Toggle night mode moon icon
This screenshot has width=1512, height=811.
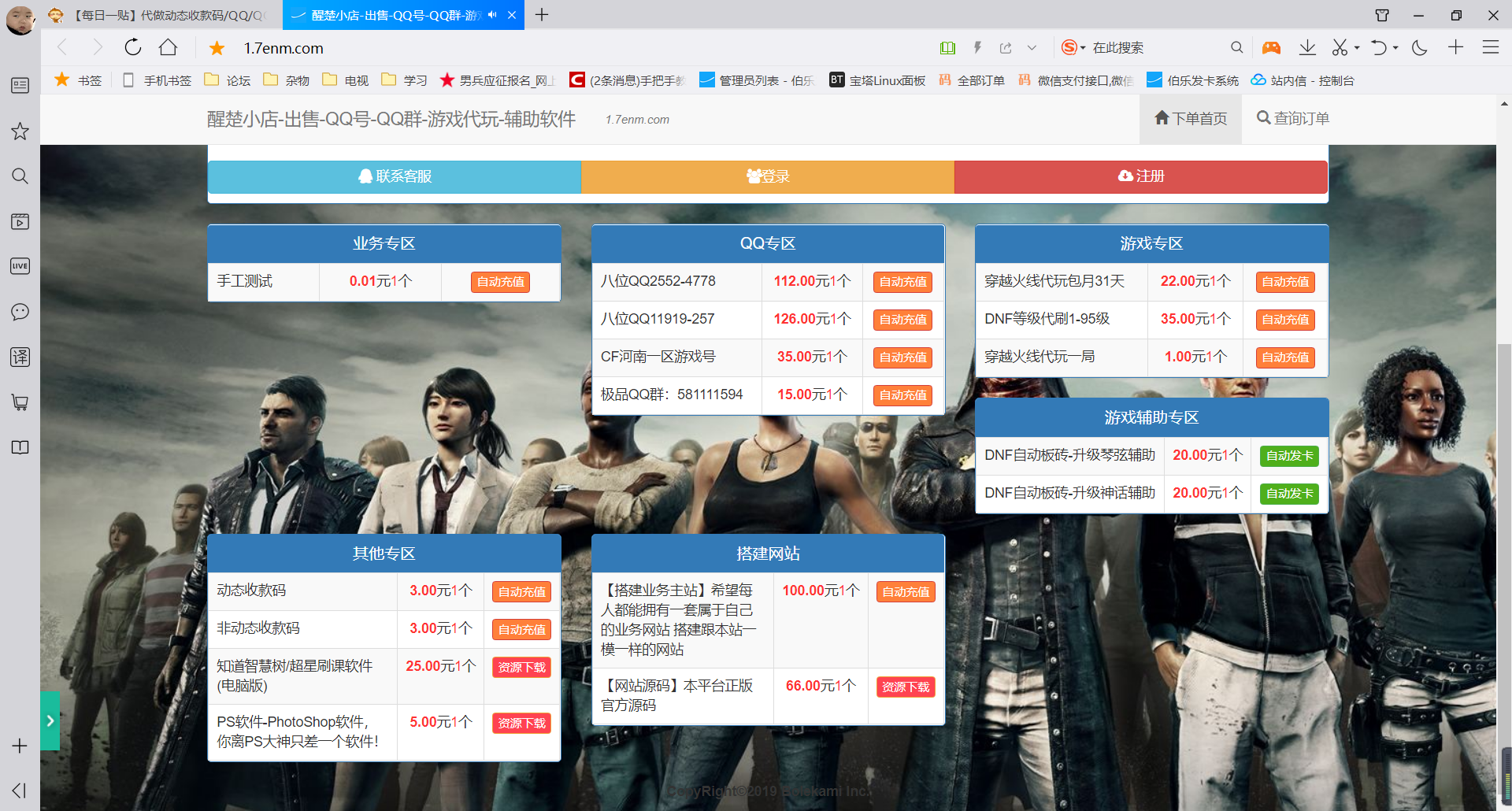tap(1420, 48)
